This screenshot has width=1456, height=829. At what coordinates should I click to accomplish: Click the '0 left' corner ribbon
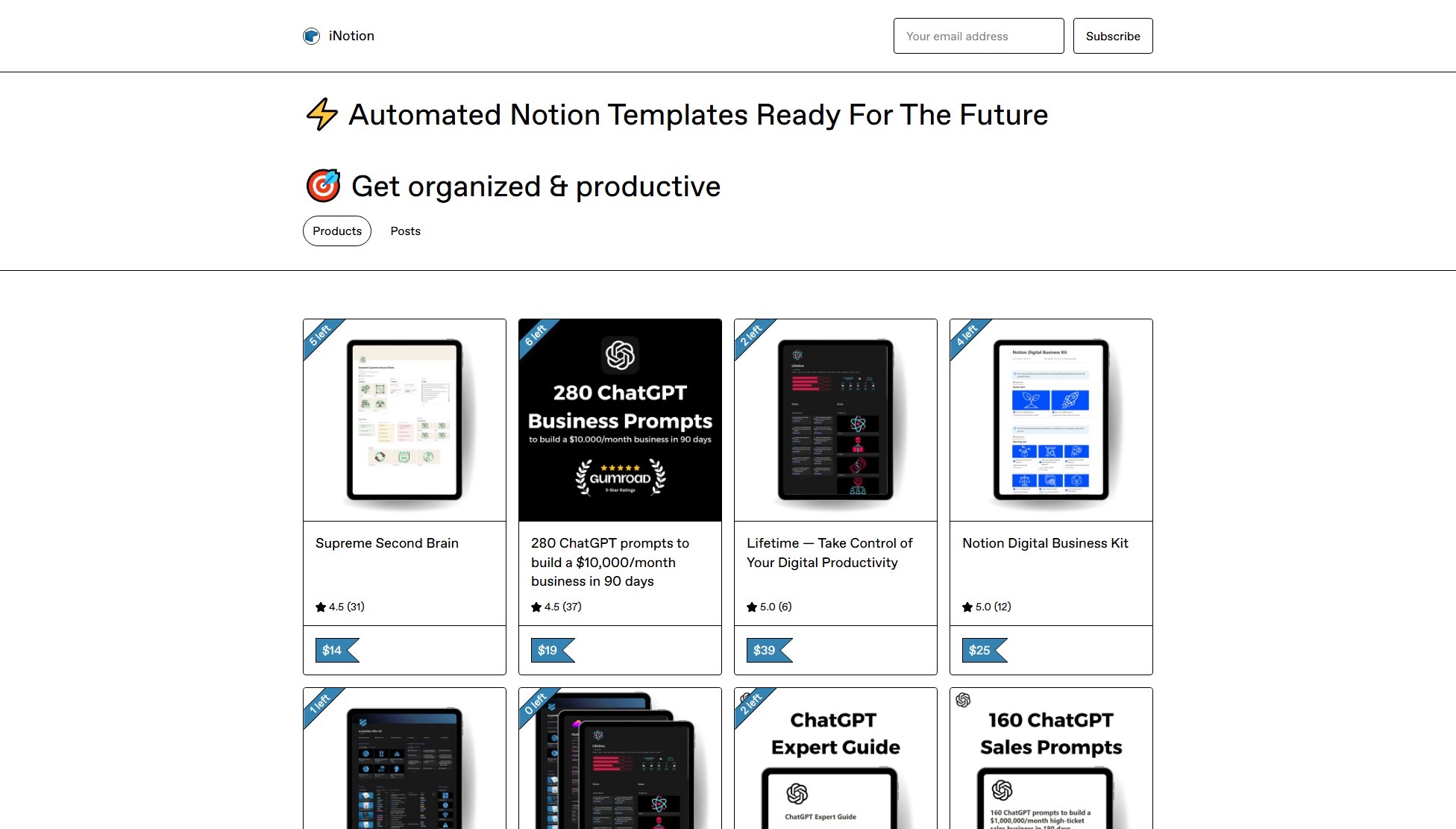(x=536, y=704)
